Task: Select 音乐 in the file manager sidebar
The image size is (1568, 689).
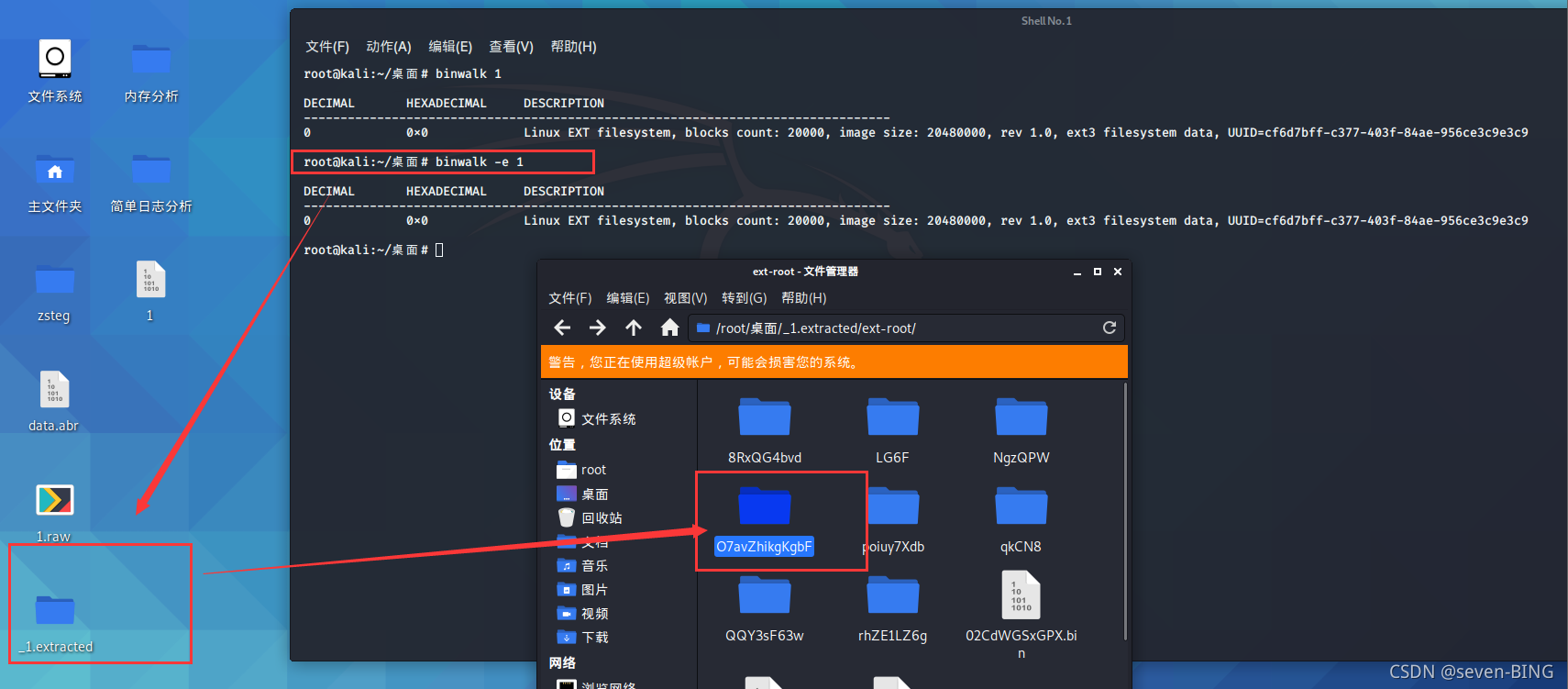Action: pyautogui.click(x=582, y=566)
